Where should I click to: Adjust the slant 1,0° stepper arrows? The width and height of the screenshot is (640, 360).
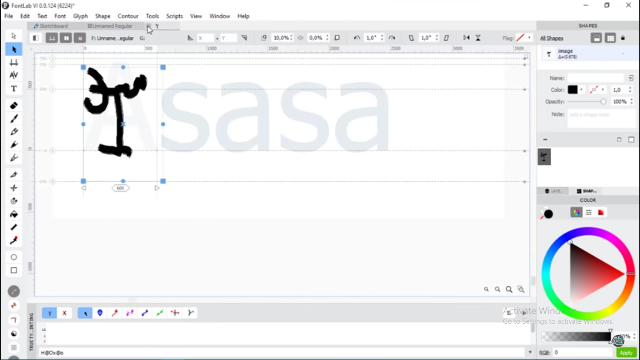tap(437, 38)
